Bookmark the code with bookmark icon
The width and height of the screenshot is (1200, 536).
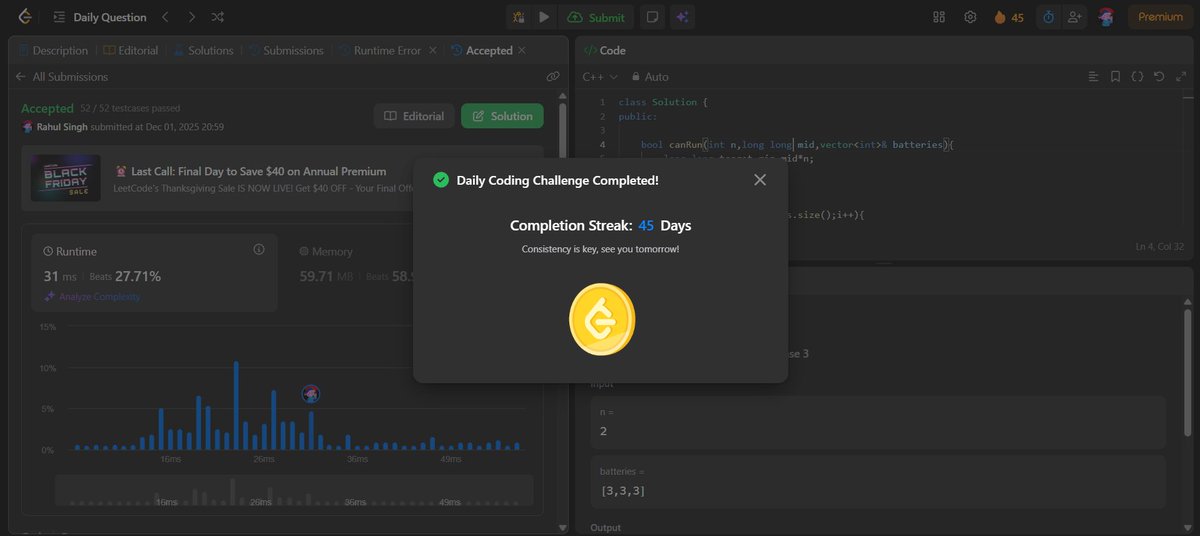click(1115, 76)
